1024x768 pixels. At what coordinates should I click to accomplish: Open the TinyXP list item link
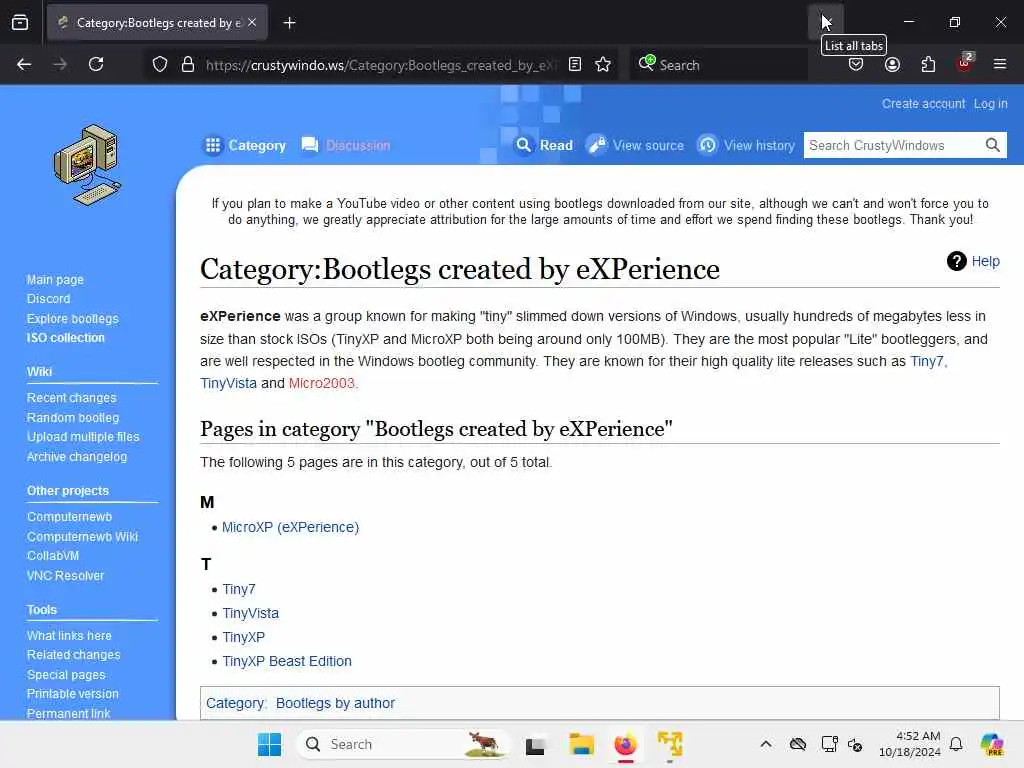coord(243,637)
